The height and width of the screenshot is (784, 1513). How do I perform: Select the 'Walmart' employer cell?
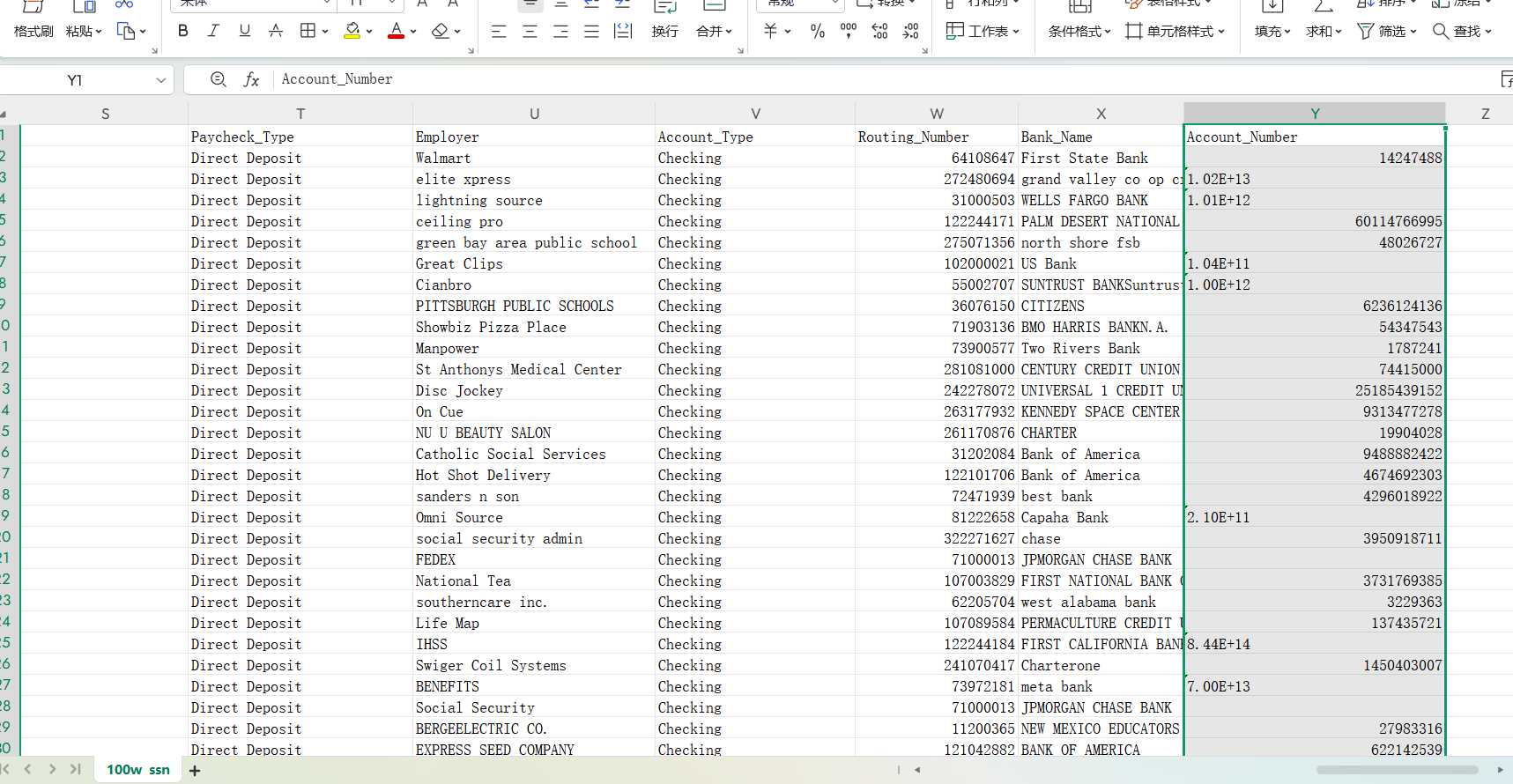[534, 159]
